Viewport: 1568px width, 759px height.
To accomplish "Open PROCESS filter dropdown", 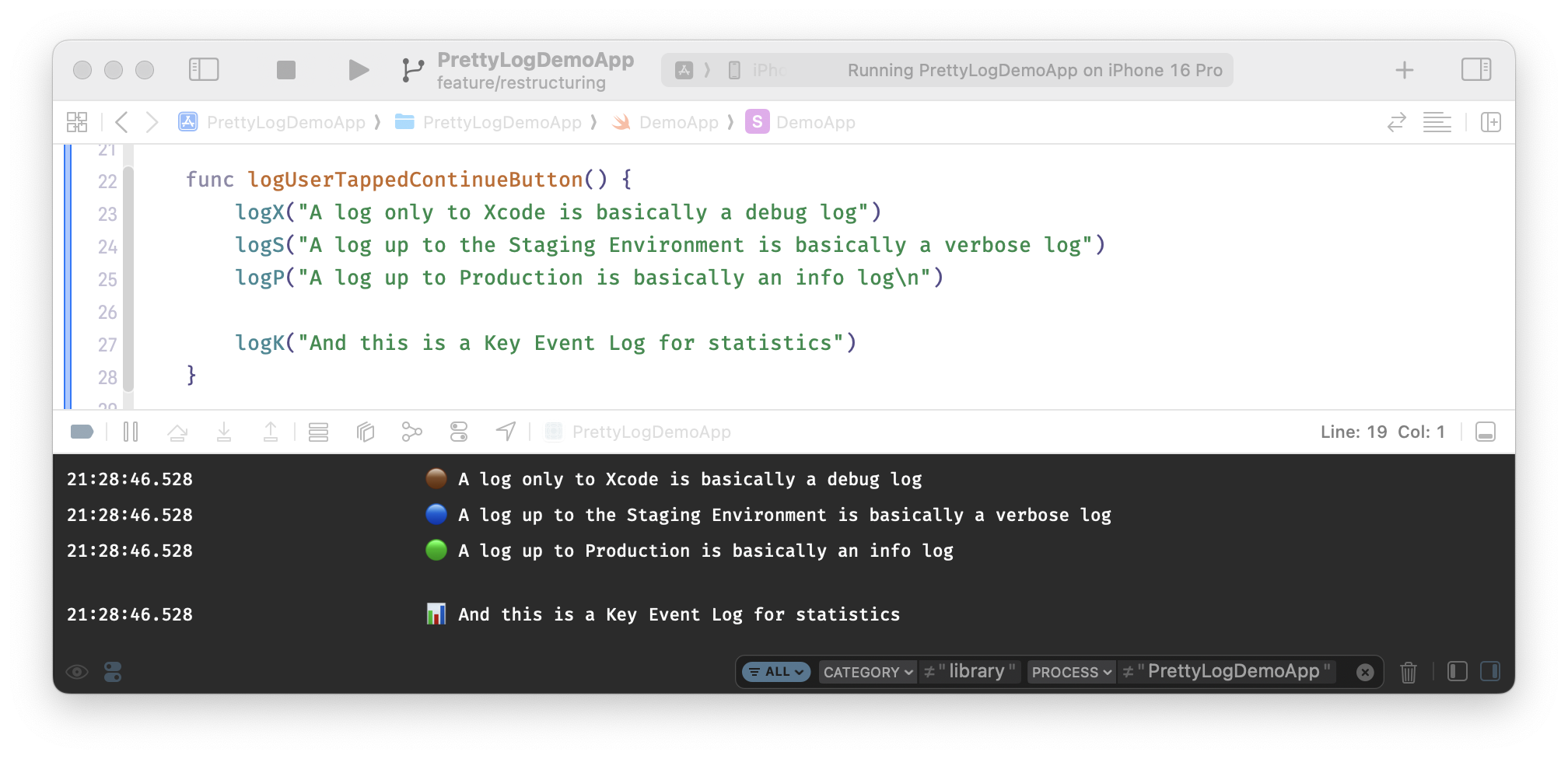I will coord(1072,672).
